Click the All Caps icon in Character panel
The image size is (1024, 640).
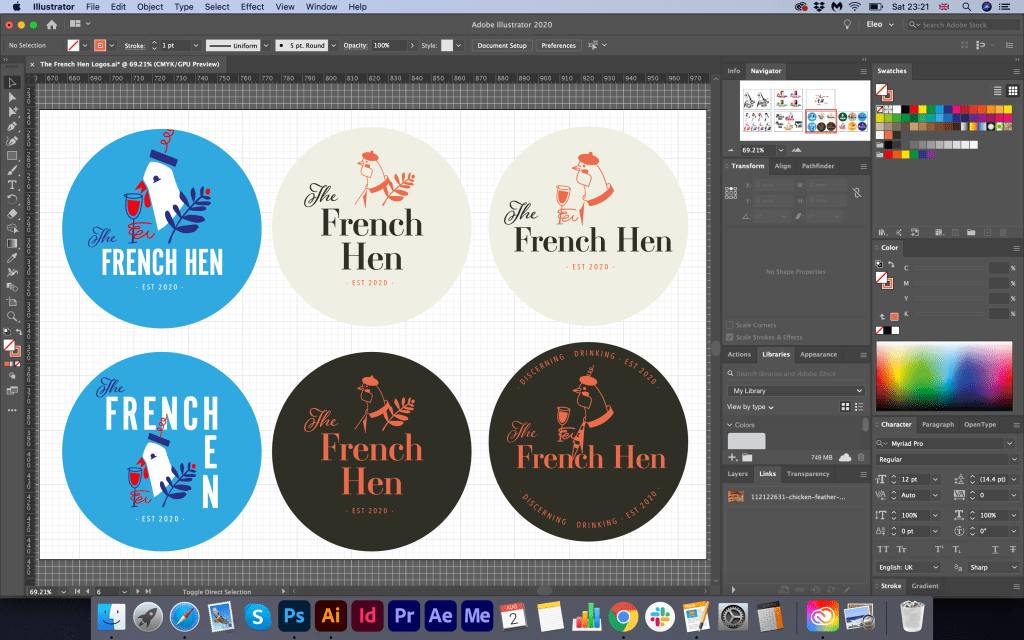point(884,549)
